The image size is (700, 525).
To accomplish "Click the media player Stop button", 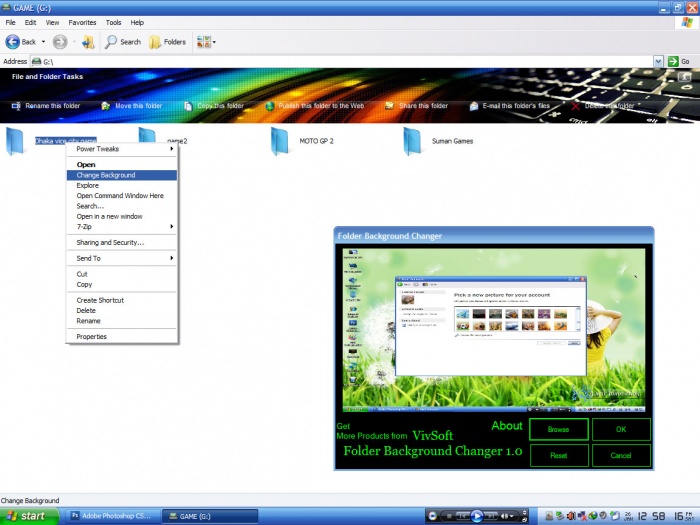I will tap(449, 516).
